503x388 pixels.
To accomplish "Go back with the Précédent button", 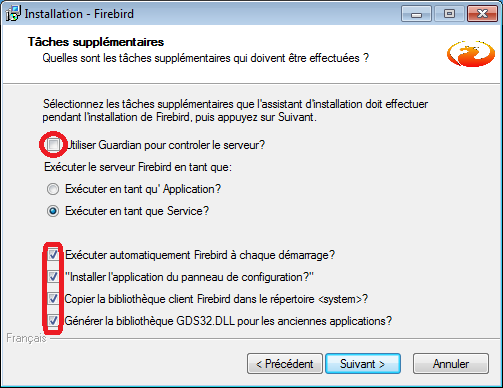I will coord(285,364).
